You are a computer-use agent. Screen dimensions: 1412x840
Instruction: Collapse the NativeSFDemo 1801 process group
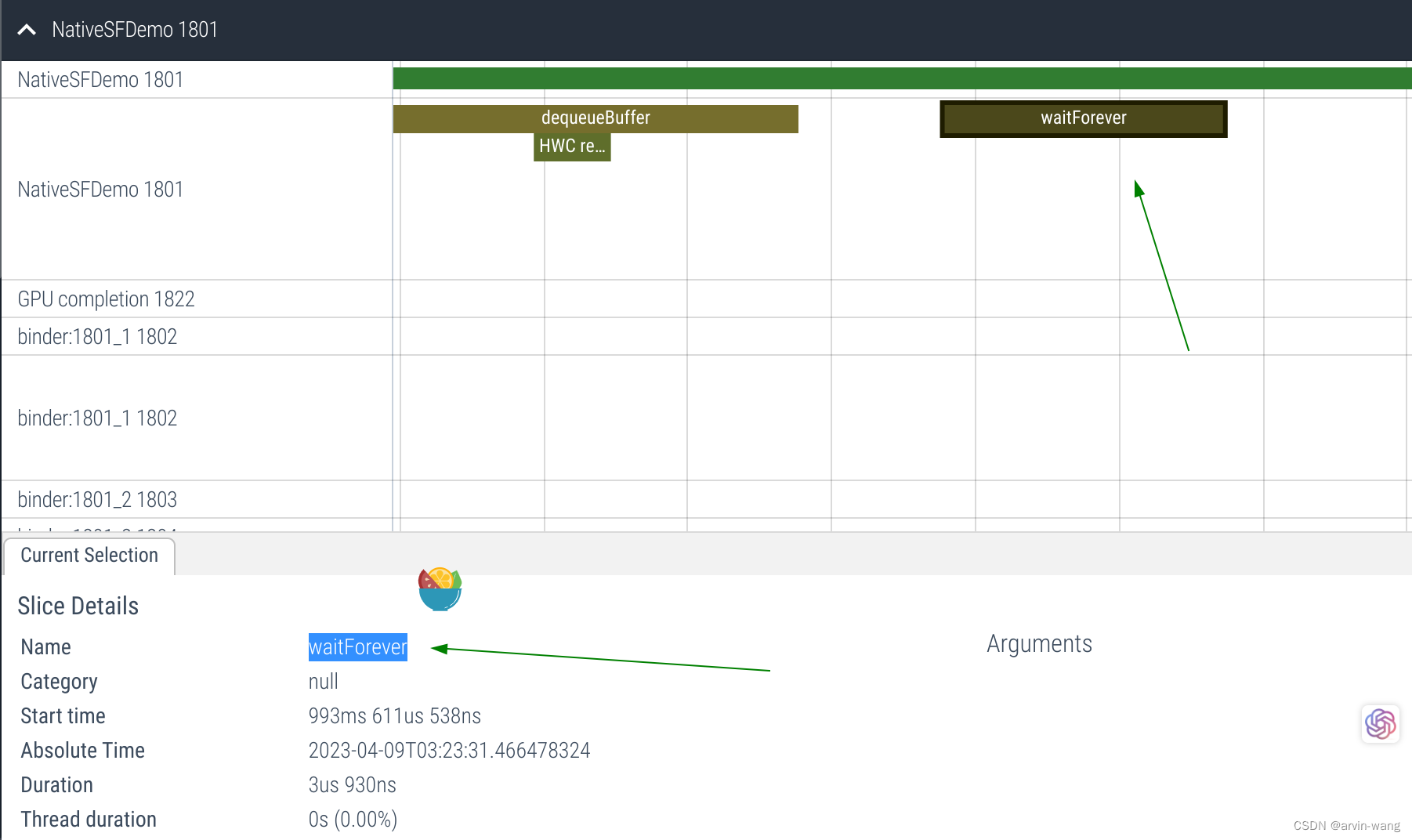pyautogui.click(x=27, y=30)
